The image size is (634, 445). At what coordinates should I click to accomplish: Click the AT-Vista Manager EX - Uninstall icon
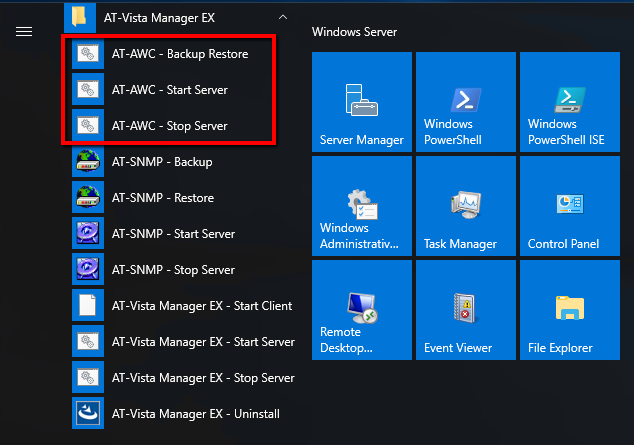(x=87, y=414)
